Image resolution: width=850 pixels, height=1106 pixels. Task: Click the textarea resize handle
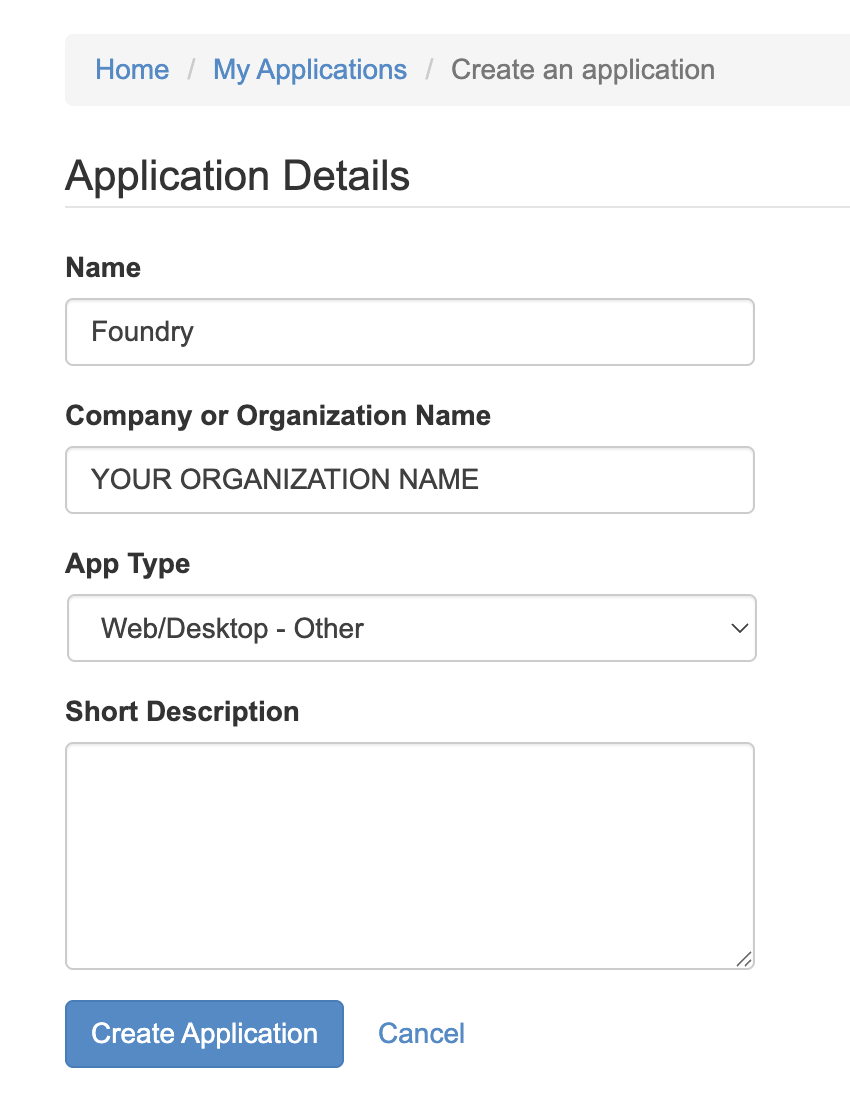click(x=744, y=960)
